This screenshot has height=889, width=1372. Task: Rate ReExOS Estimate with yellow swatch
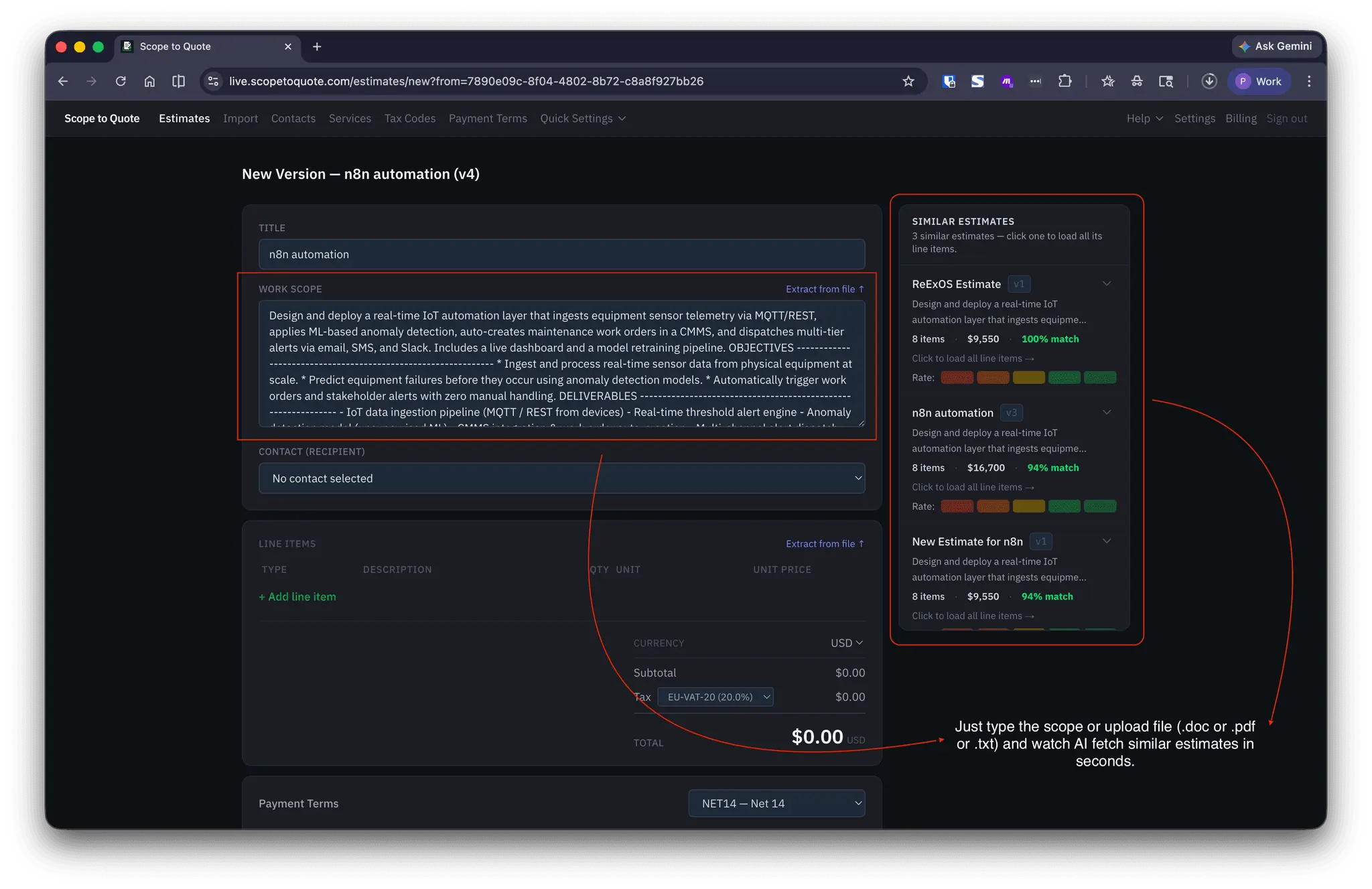pos(1029,377)
